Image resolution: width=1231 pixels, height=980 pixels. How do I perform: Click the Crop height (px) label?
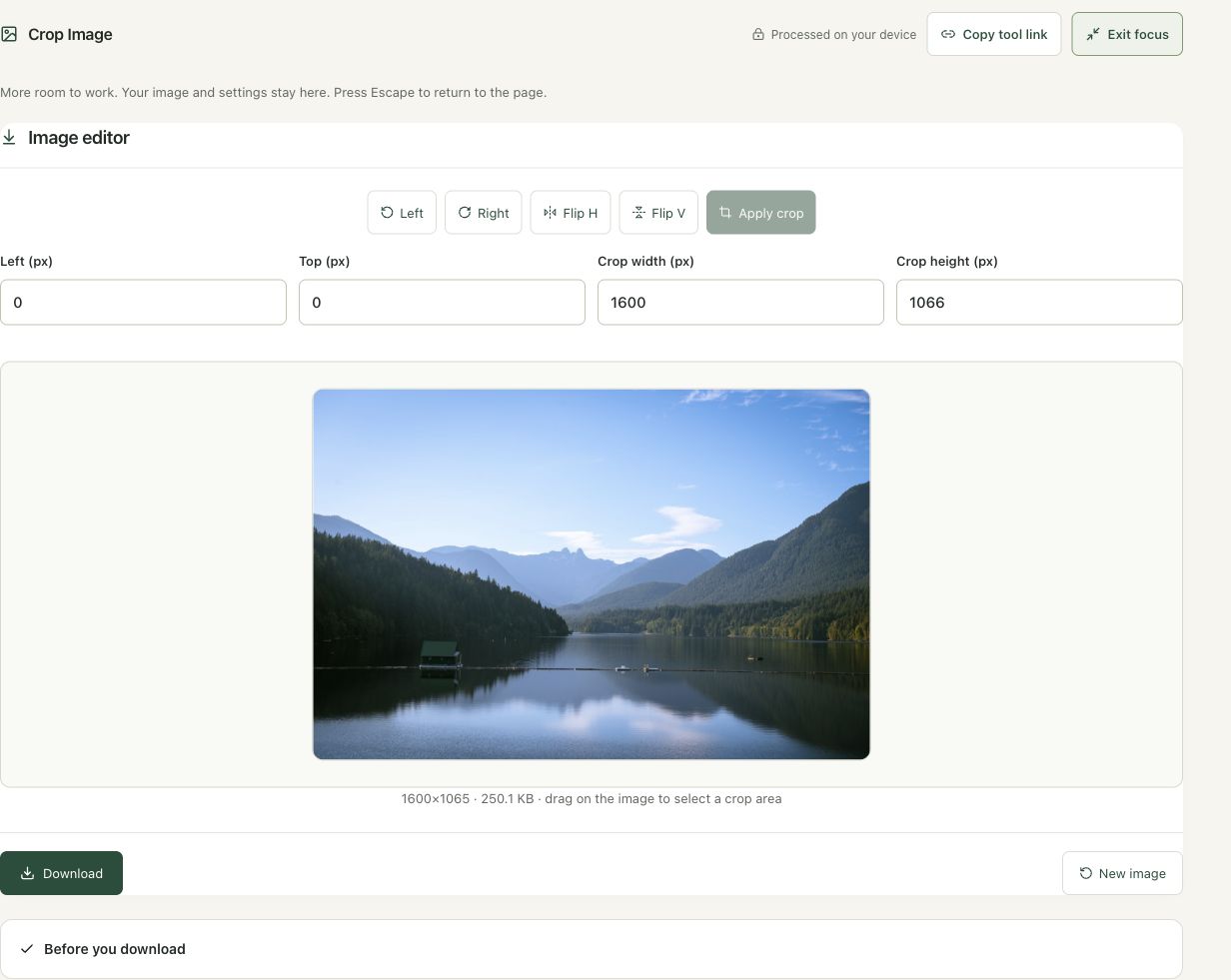pyautogui.click(x=947, y=262)
